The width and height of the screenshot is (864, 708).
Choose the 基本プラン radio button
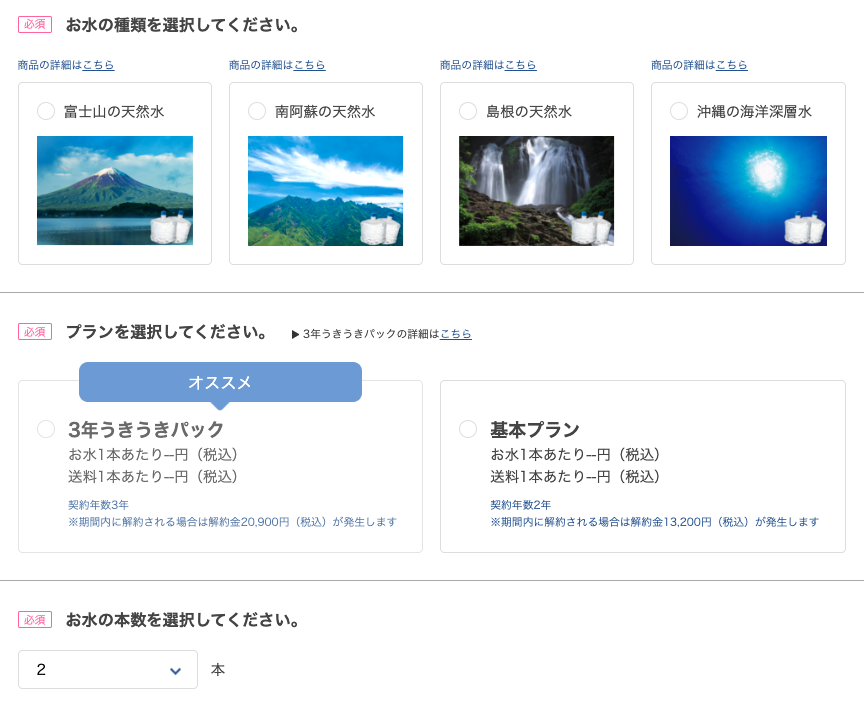468,429
